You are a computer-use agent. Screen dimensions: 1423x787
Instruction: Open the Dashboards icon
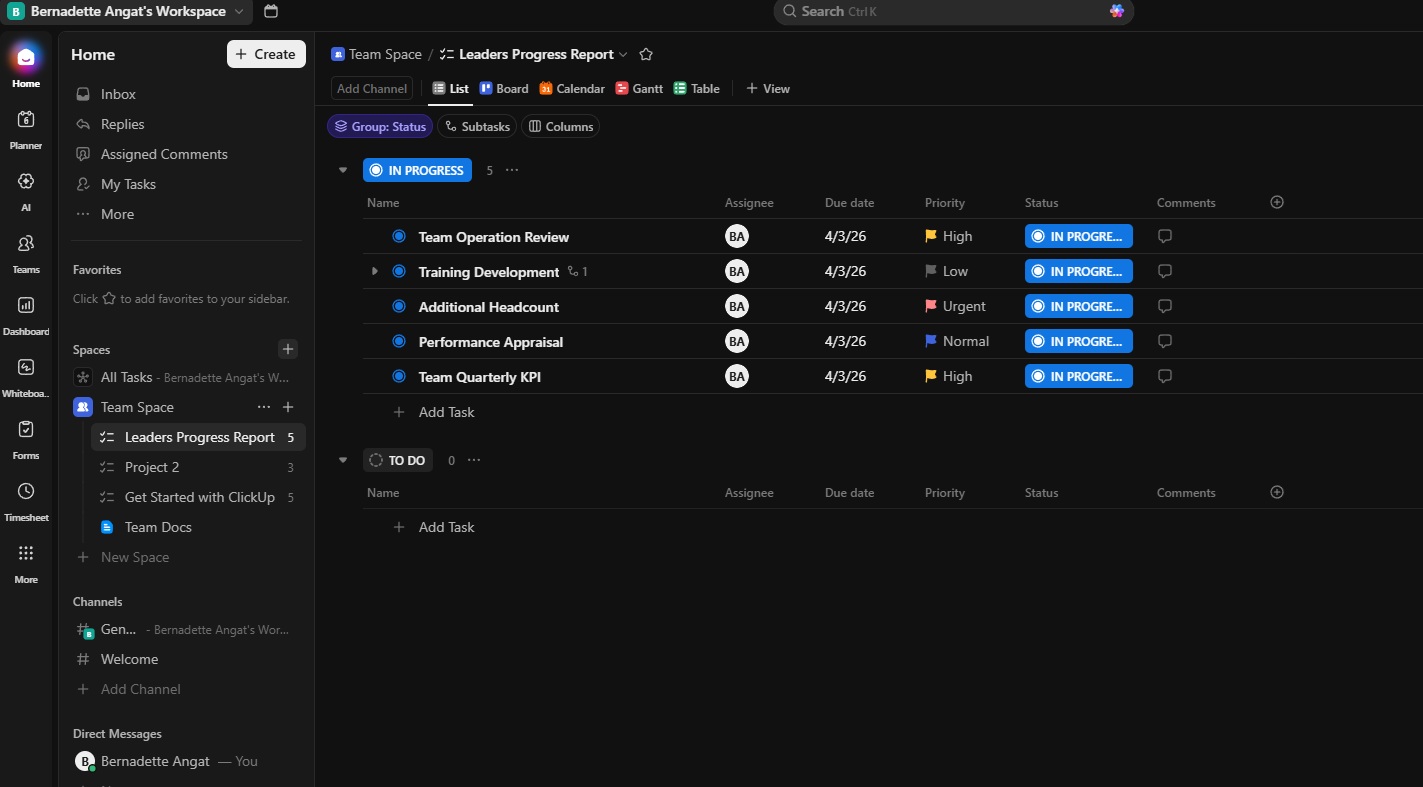point(26,305)
